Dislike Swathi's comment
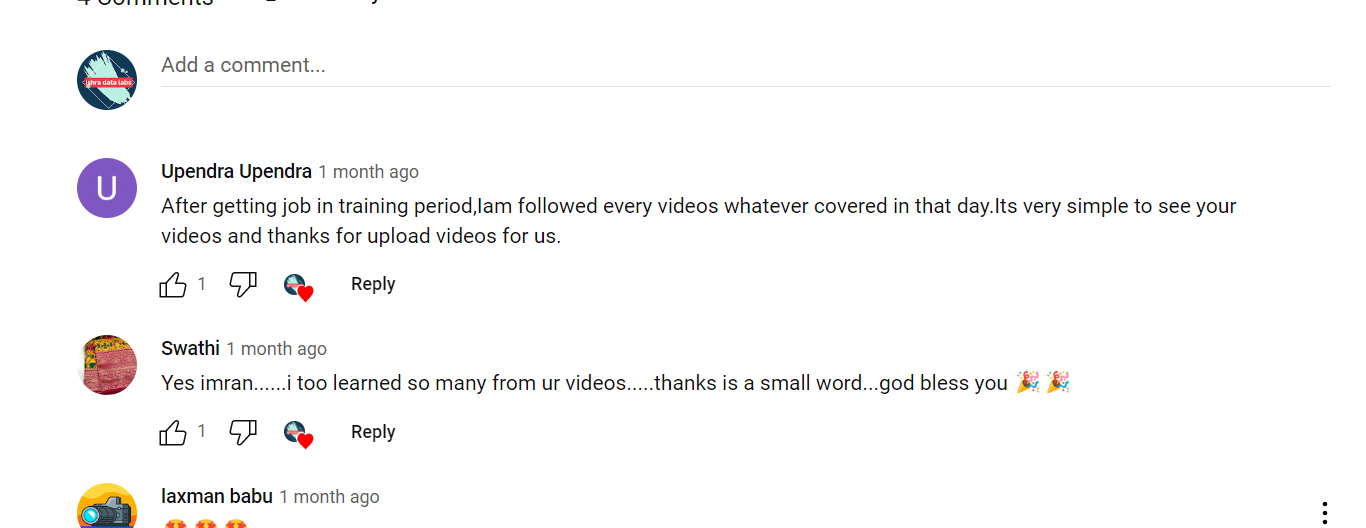The height and width of the screenshot is (528, 1366). [x=243, y=433]
